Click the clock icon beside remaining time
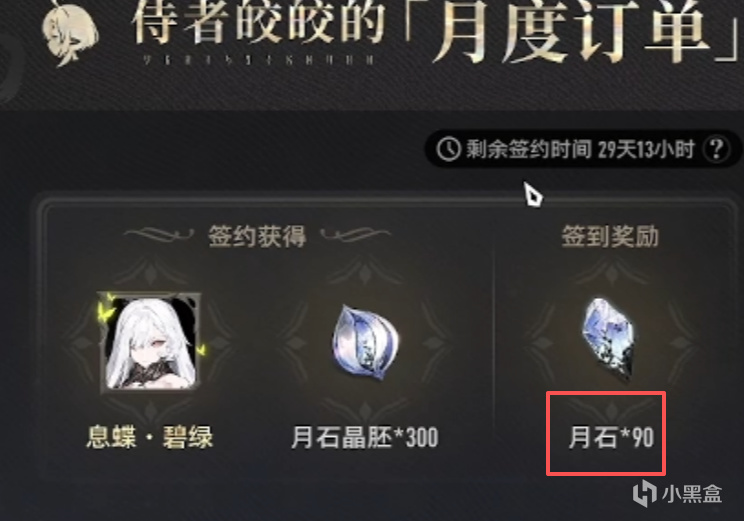 (448, 149)
